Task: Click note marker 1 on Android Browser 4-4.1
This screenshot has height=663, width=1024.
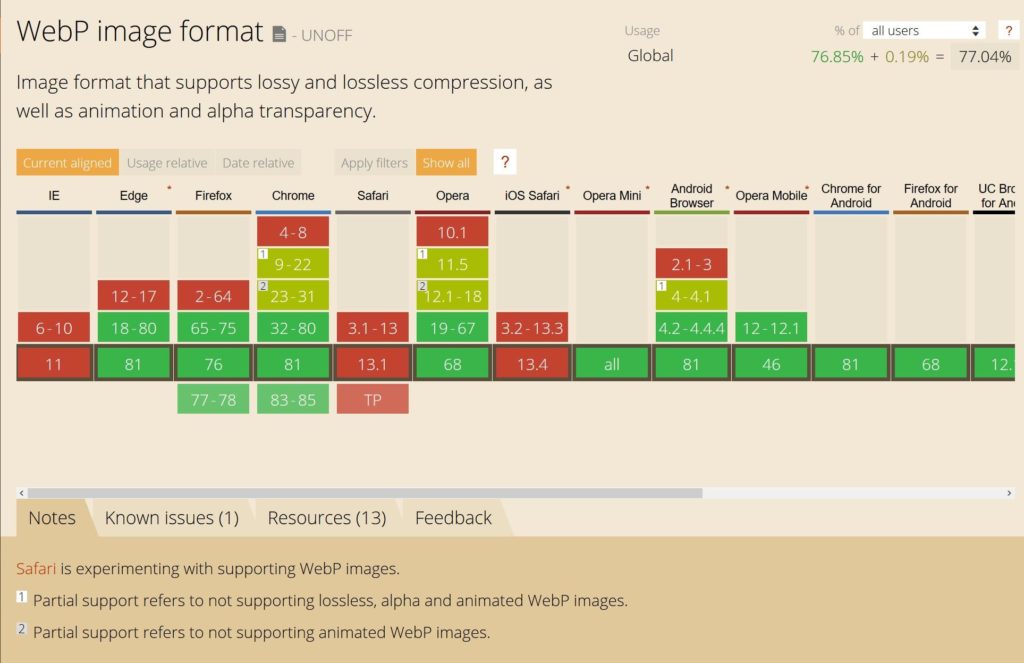Action: (661, 286)
